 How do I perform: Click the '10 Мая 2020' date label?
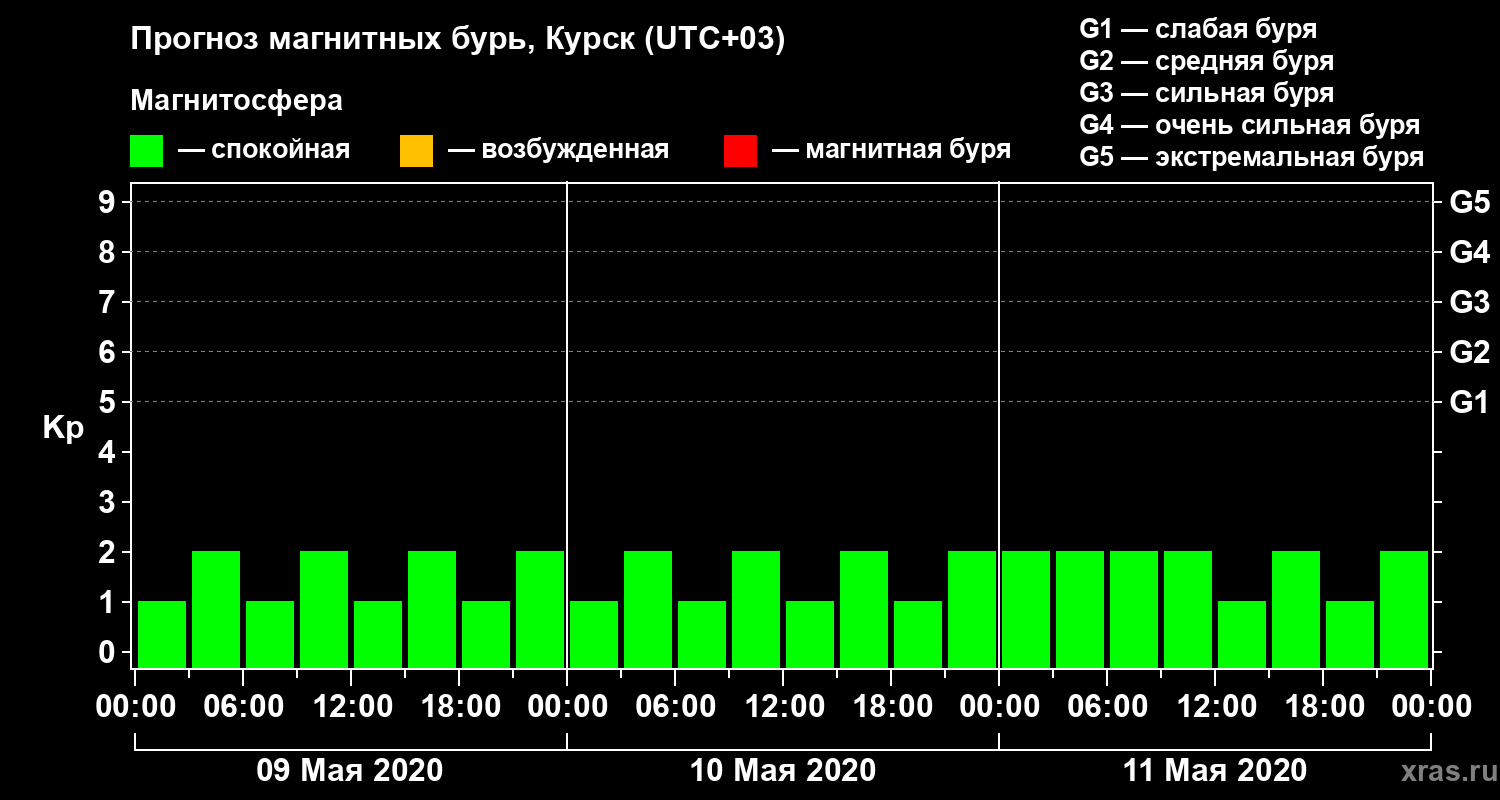(783, 771)
